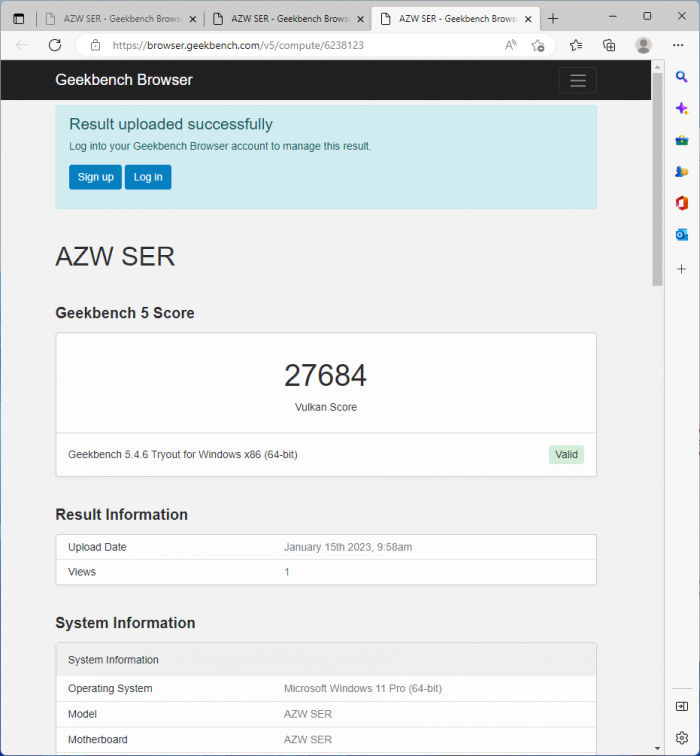Viewport: 700px width, 756px height.
Task: Click the Model row AZW SER value
Action: click(308, 714)
